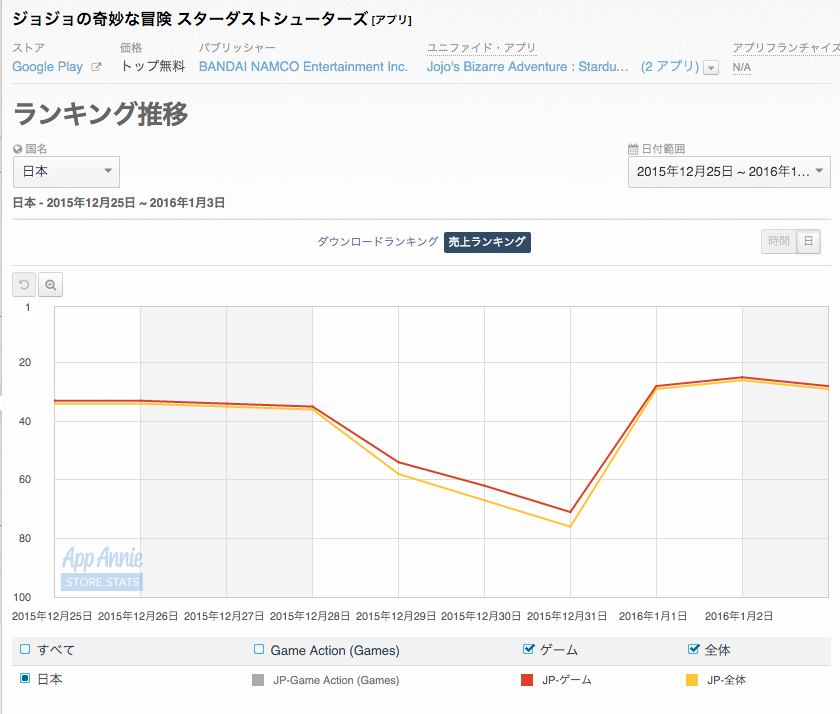Enable the Game Action (Games) checkbox
The image size is (840, 714).
tap(259, 649)
